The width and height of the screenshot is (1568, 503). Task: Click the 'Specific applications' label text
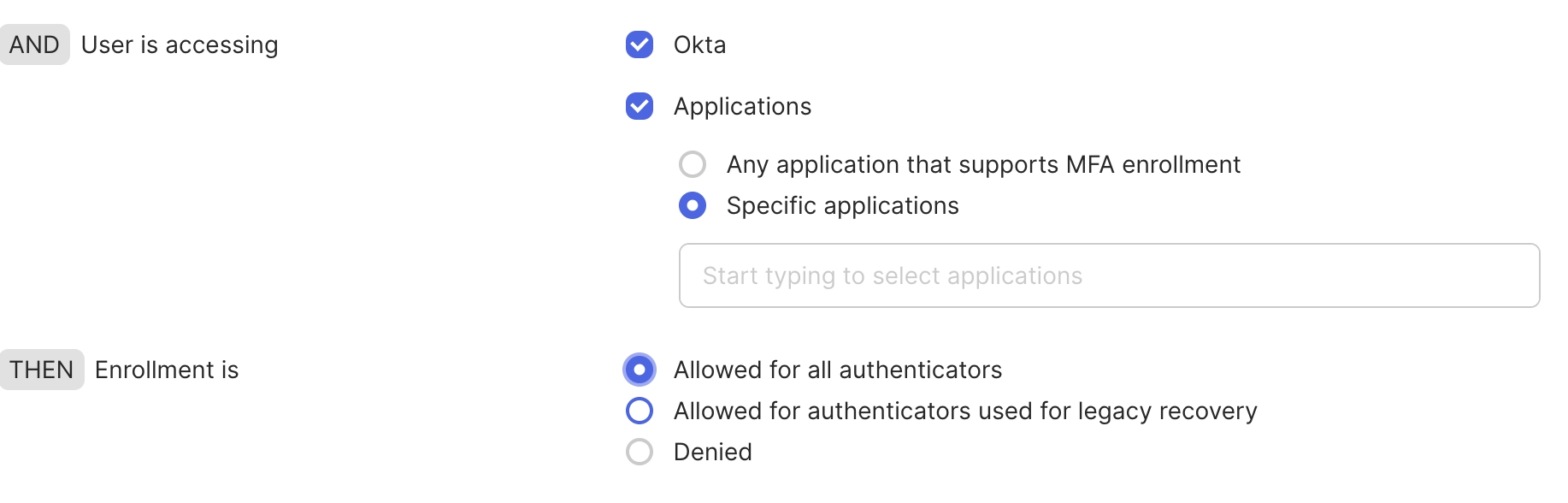842,205
